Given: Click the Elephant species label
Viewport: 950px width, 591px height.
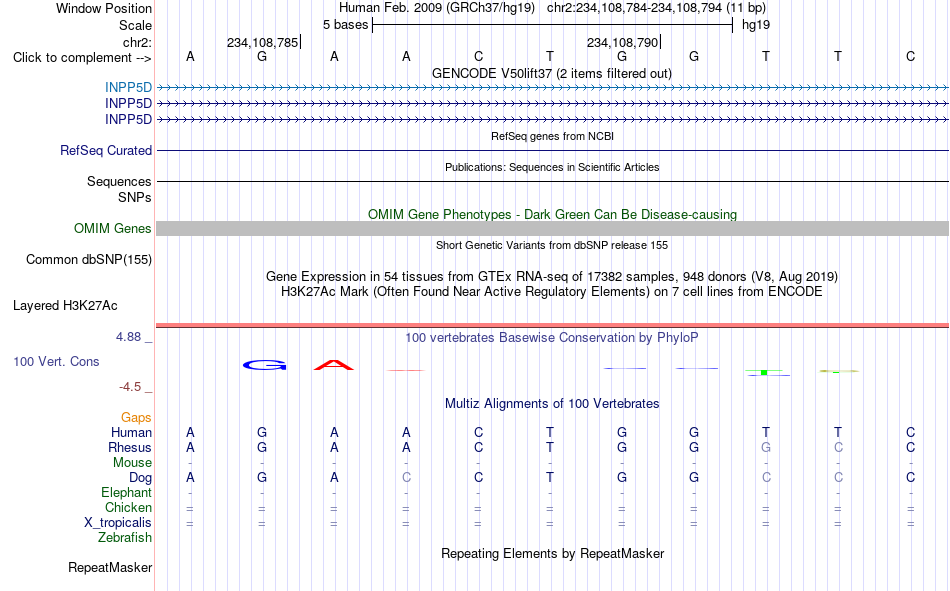Looking at the screenshot, I should [x=126, y=492].
